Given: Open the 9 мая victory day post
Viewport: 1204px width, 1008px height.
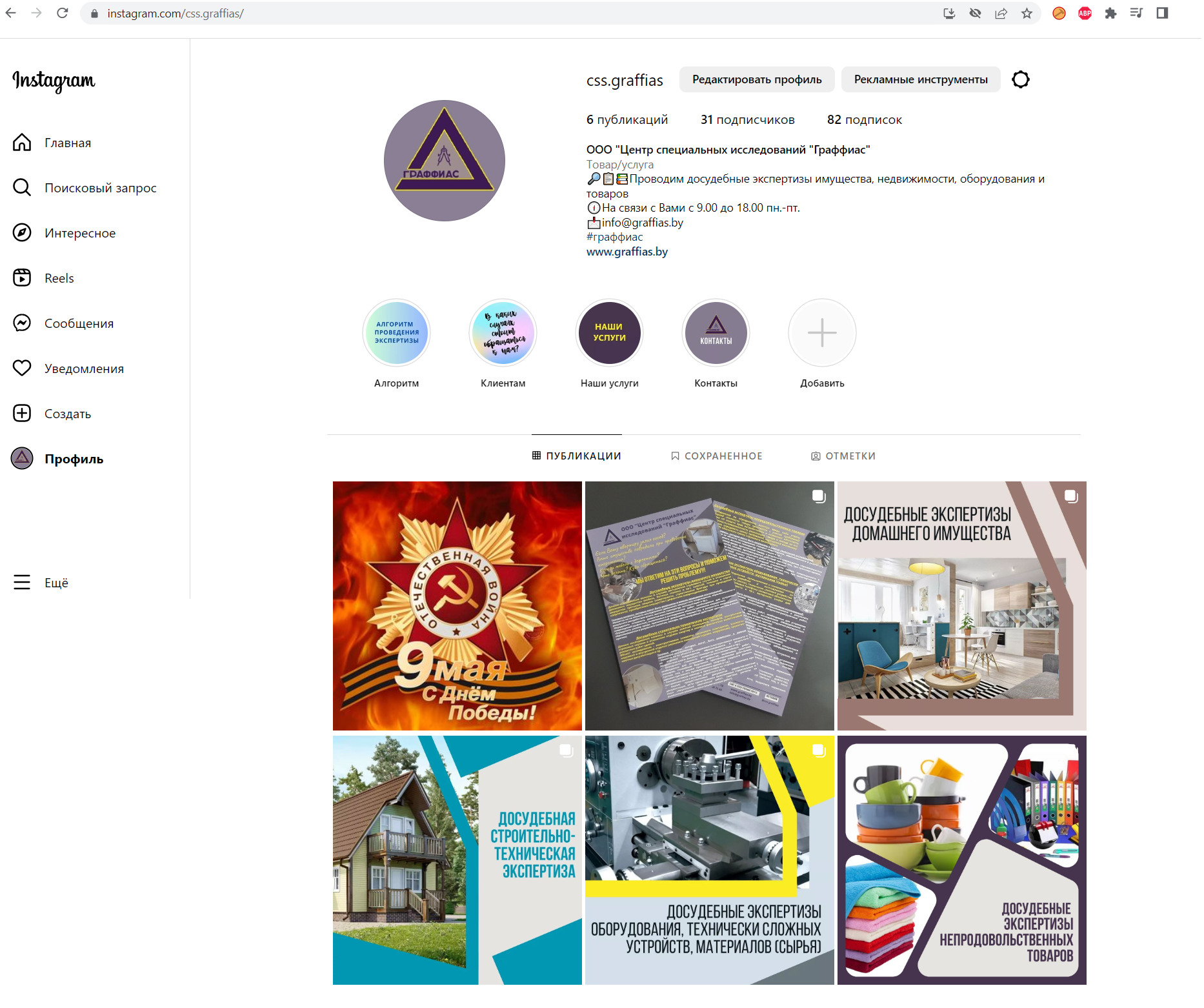Looking at the screenshot, I should tap(457, 606).
